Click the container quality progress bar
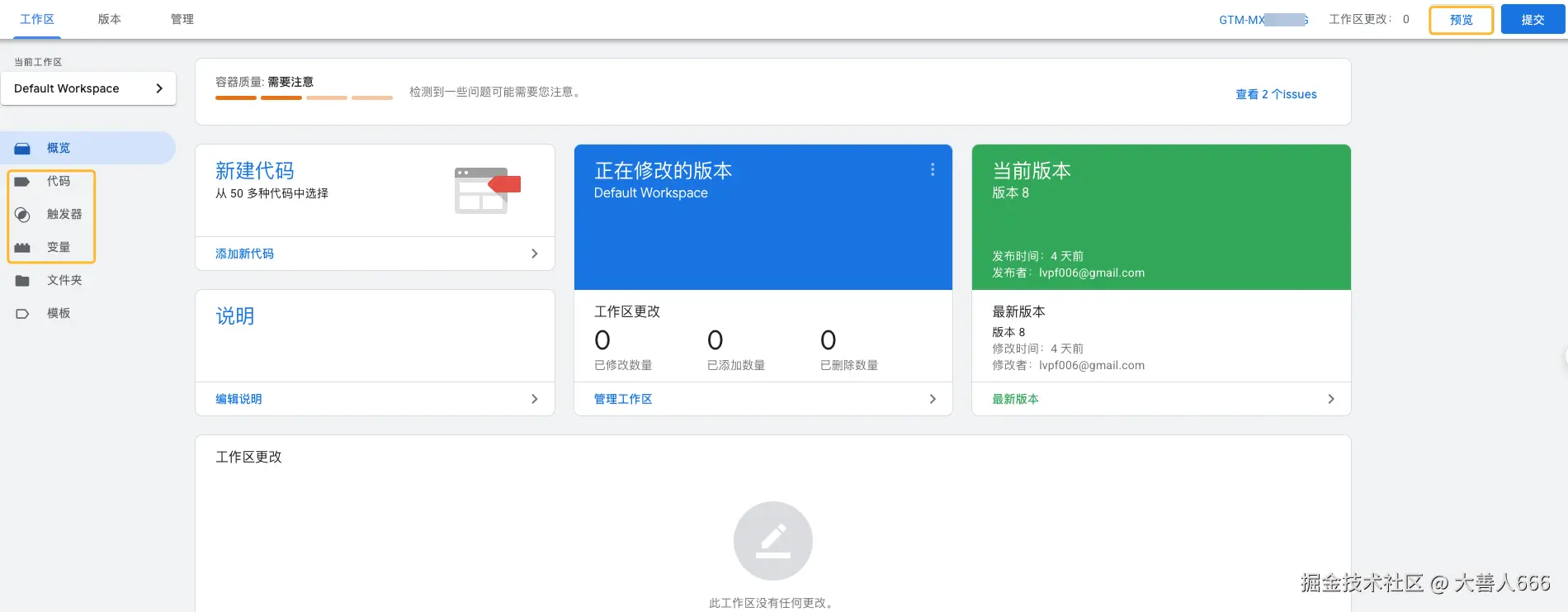1568x612 pixels. 304,97
